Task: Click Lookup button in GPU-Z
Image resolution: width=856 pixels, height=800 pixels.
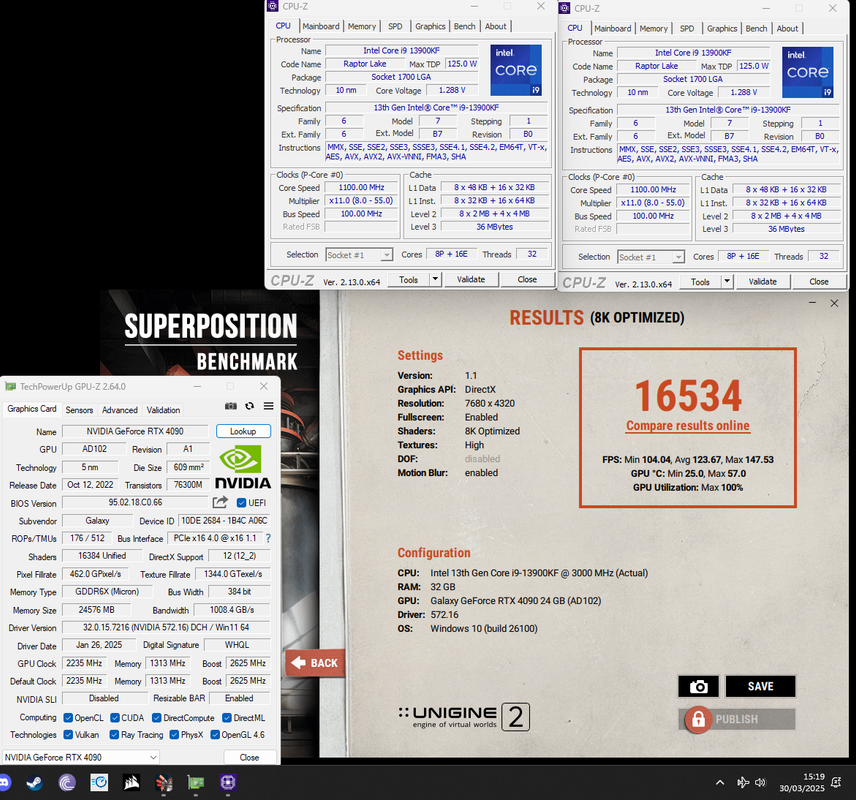Action: click(243, 431)
